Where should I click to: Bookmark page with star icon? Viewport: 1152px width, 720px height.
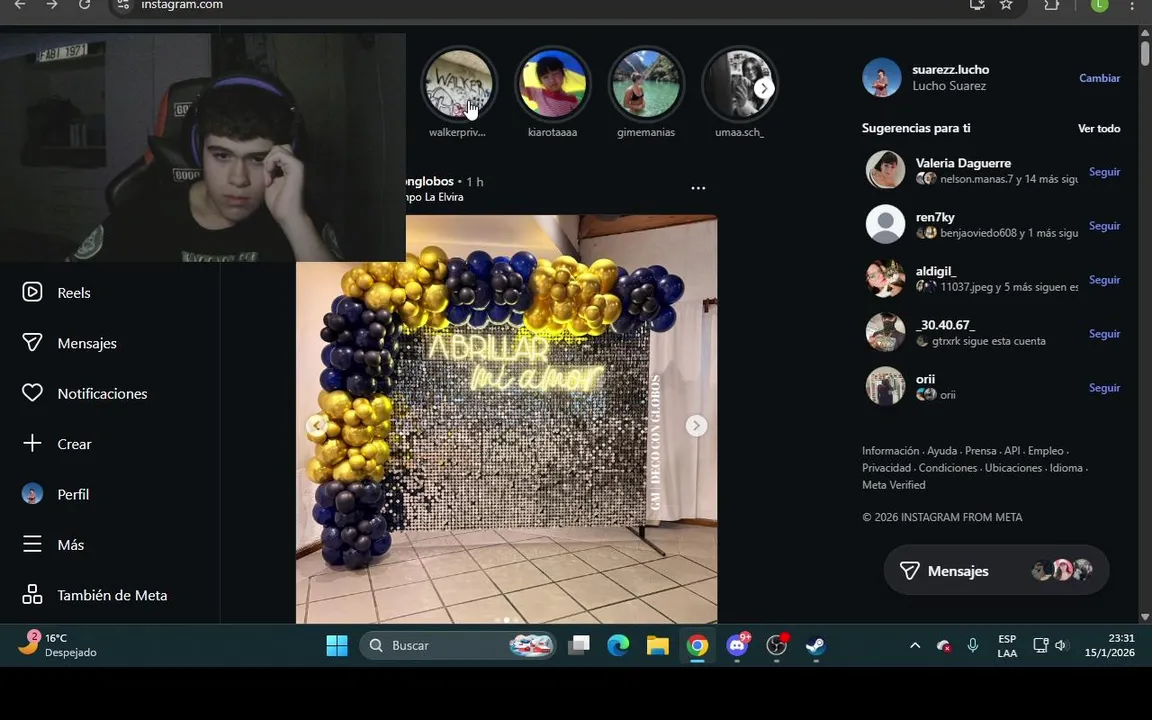click(x=1007, y=4)
